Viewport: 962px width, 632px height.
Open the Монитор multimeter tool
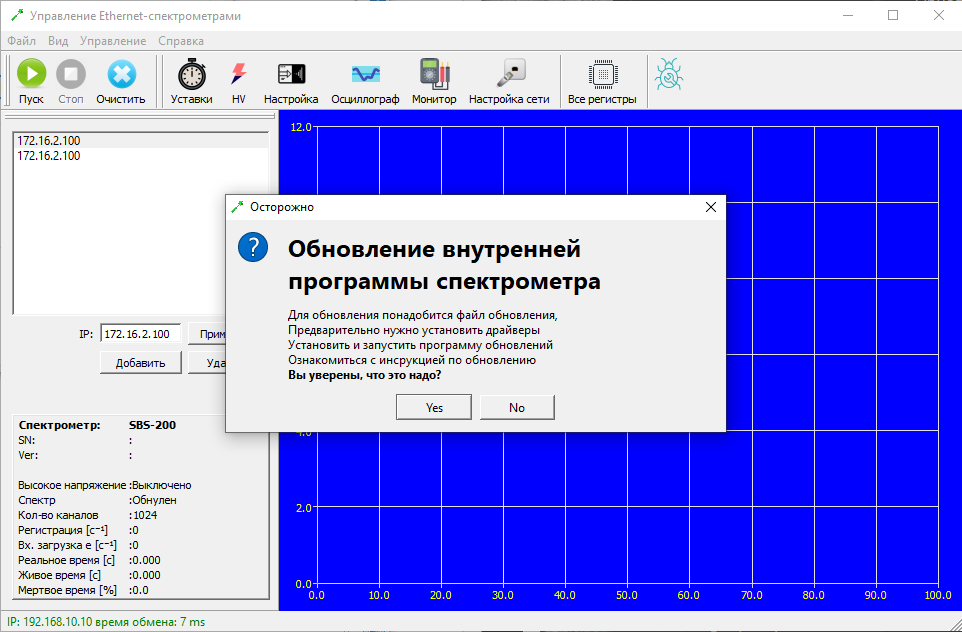coord(434,75)
